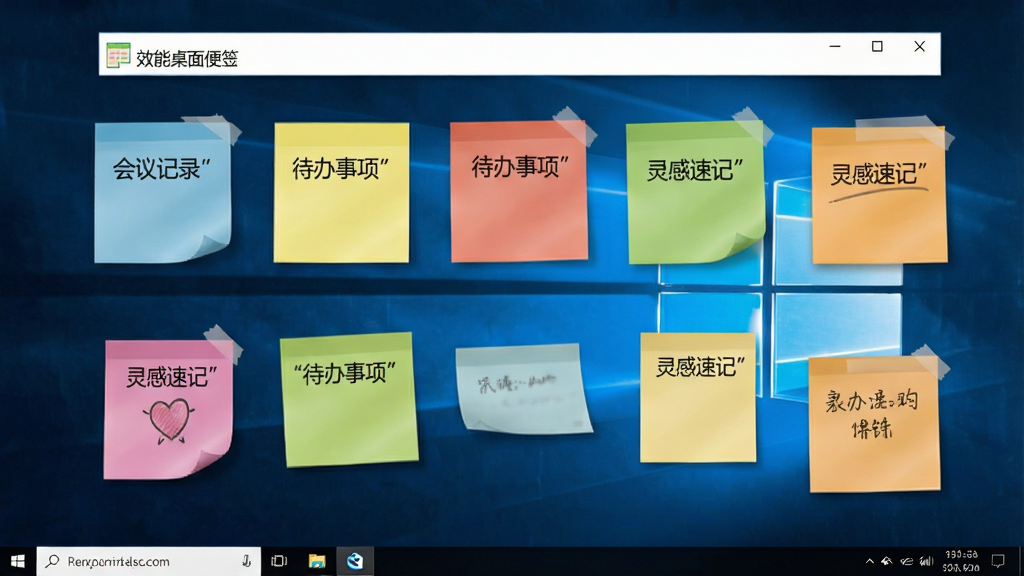Click the cloud sync tray icon
1024x576 pixels.
coord(906,561)
